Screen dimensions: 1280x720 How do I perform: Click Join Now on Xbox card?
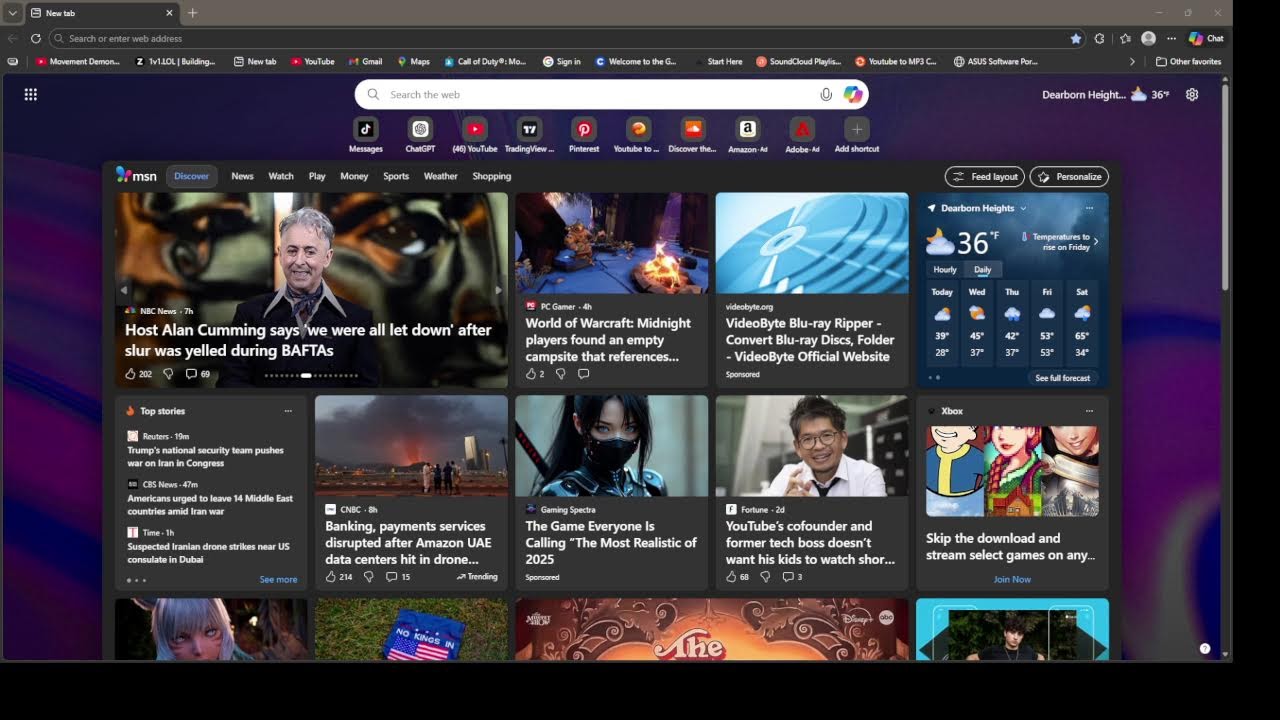click(x=1012, y=579)
